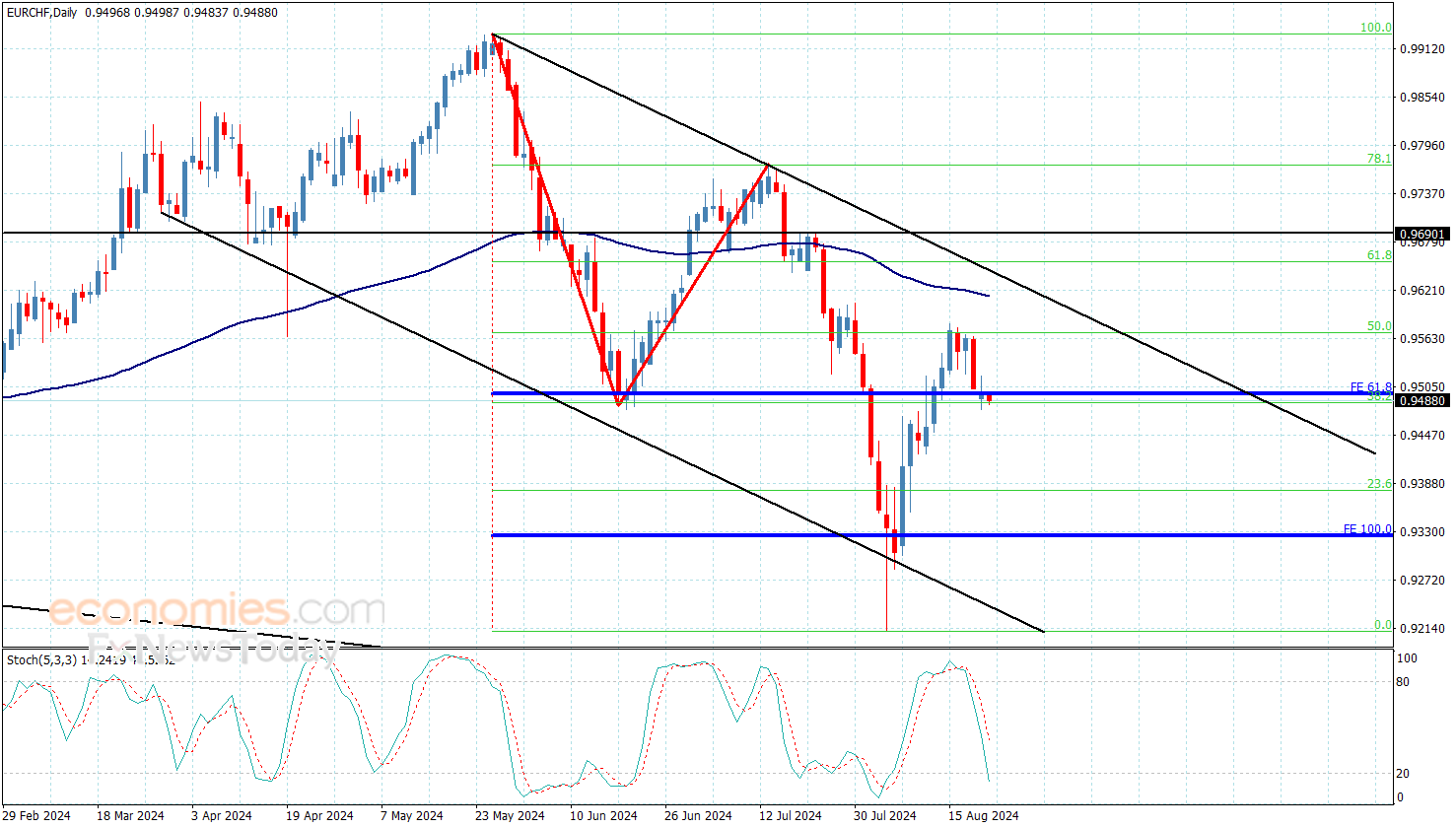Click the 26 Jun 2024 date label

[698, 815]
